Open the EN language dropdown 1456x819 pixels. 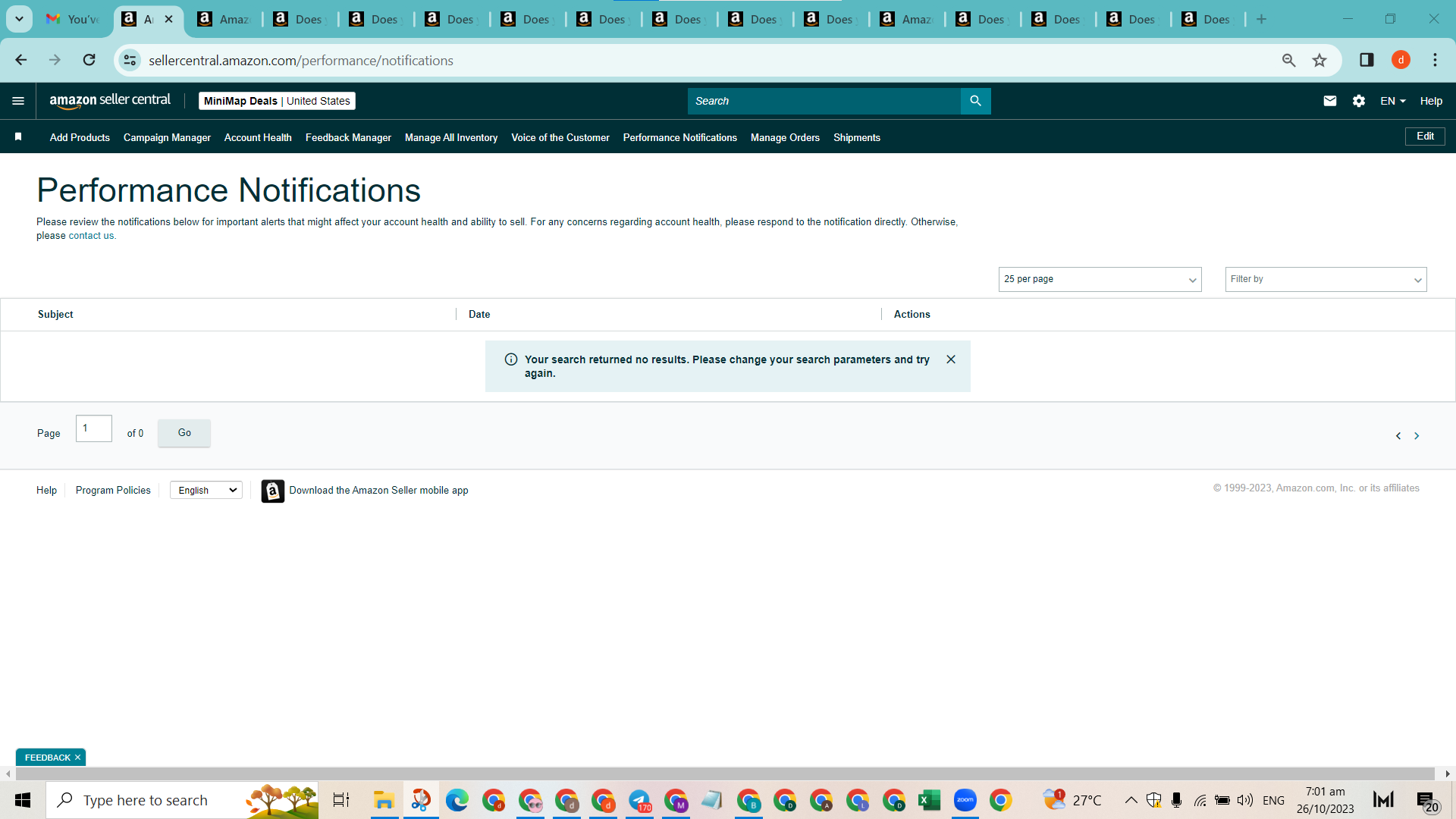1392,101
